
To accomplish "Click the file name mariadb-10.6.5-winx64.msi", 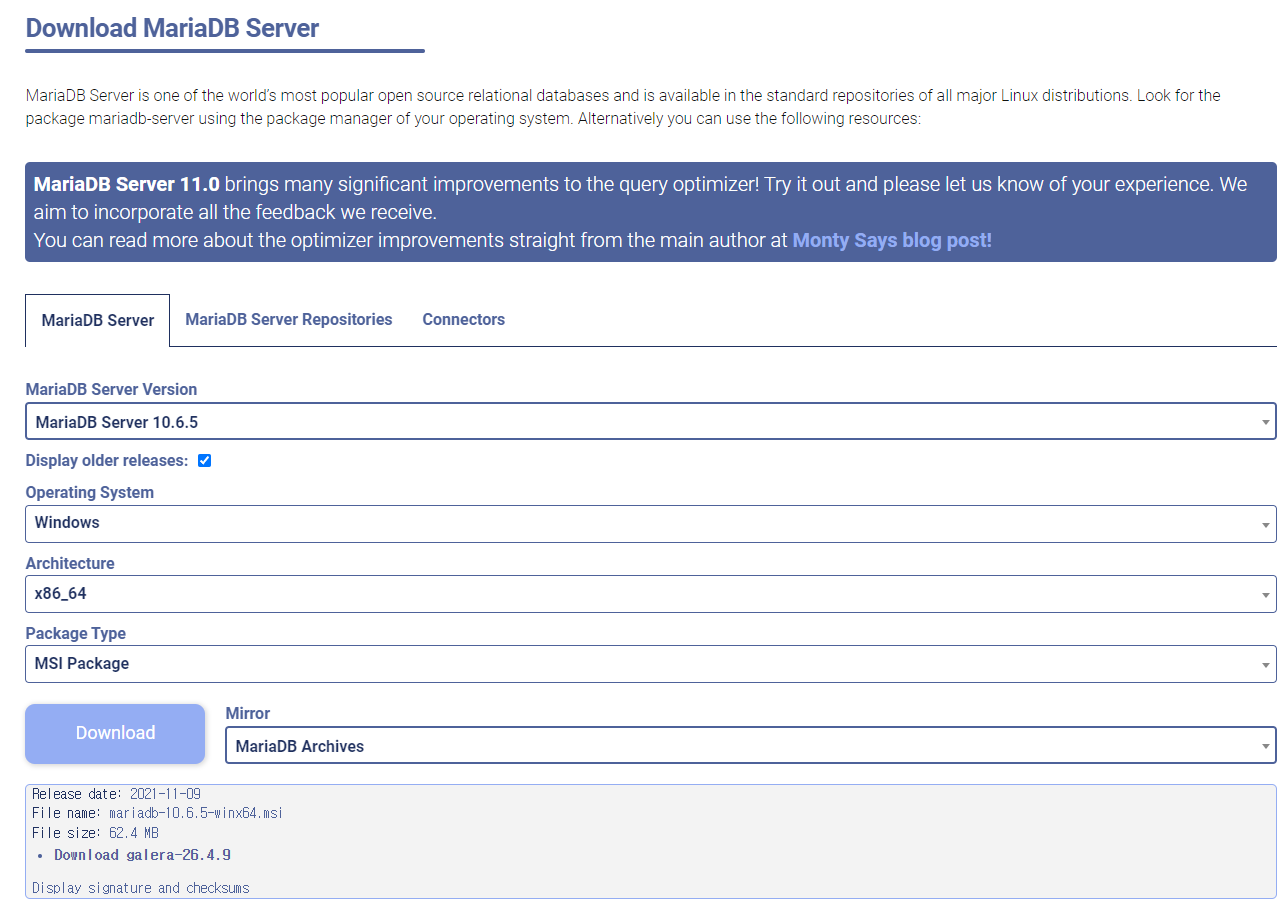I will pos(196,813).
